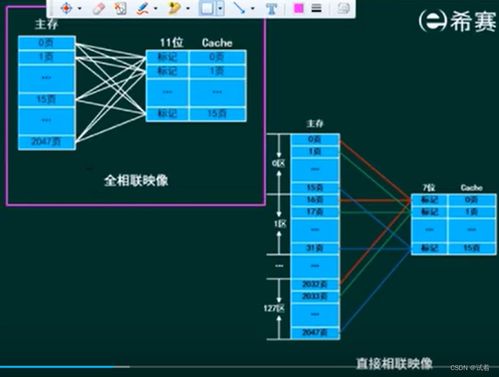The height and width of the screenshot is (377, 499).
Task: Click the grayed-out undo icon
Action: tap(343, 8)
